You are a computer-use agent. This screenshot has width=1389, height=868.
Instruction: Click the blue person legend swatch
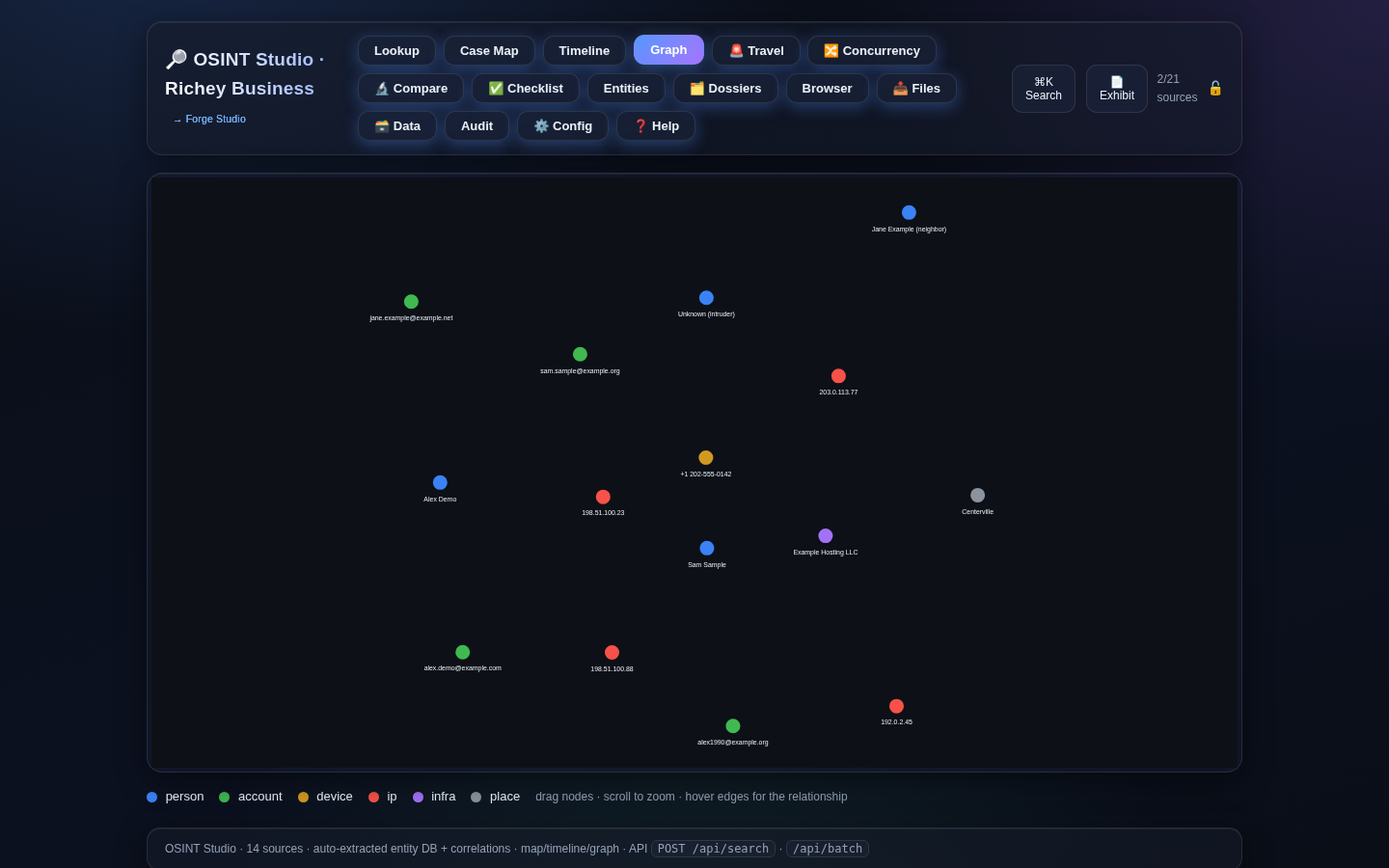(151, 798)
